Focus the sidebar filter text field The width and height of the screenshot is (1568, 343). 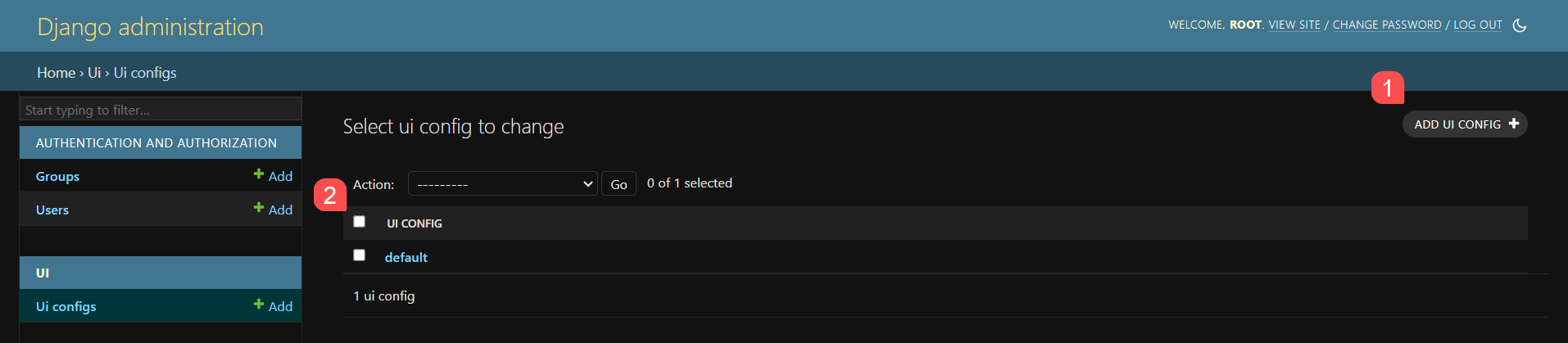(161, 110)
